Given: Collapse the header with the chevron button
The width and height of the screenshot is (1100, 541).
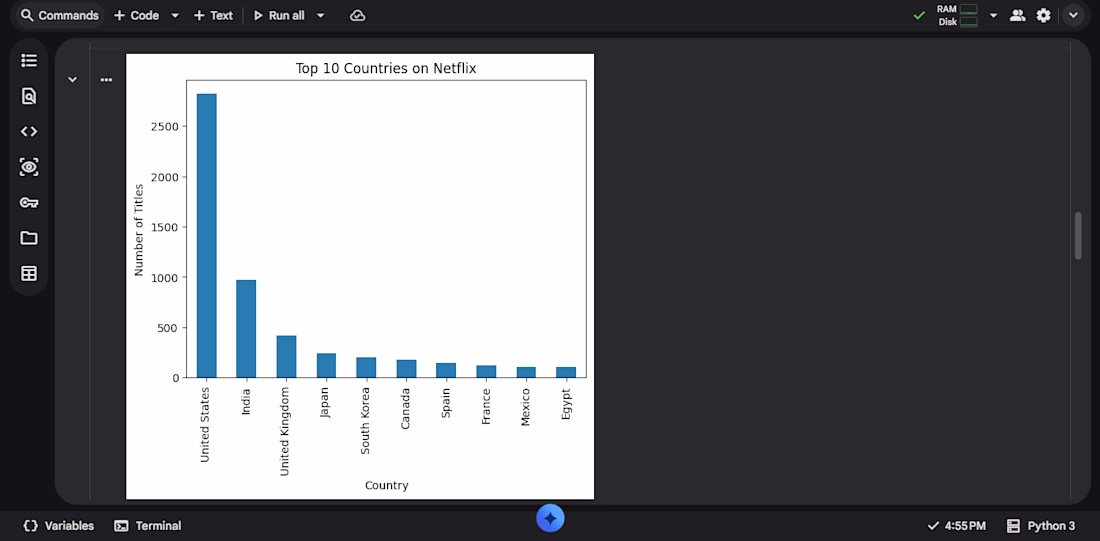Looking at the screenshot, I should point(1073,15).
